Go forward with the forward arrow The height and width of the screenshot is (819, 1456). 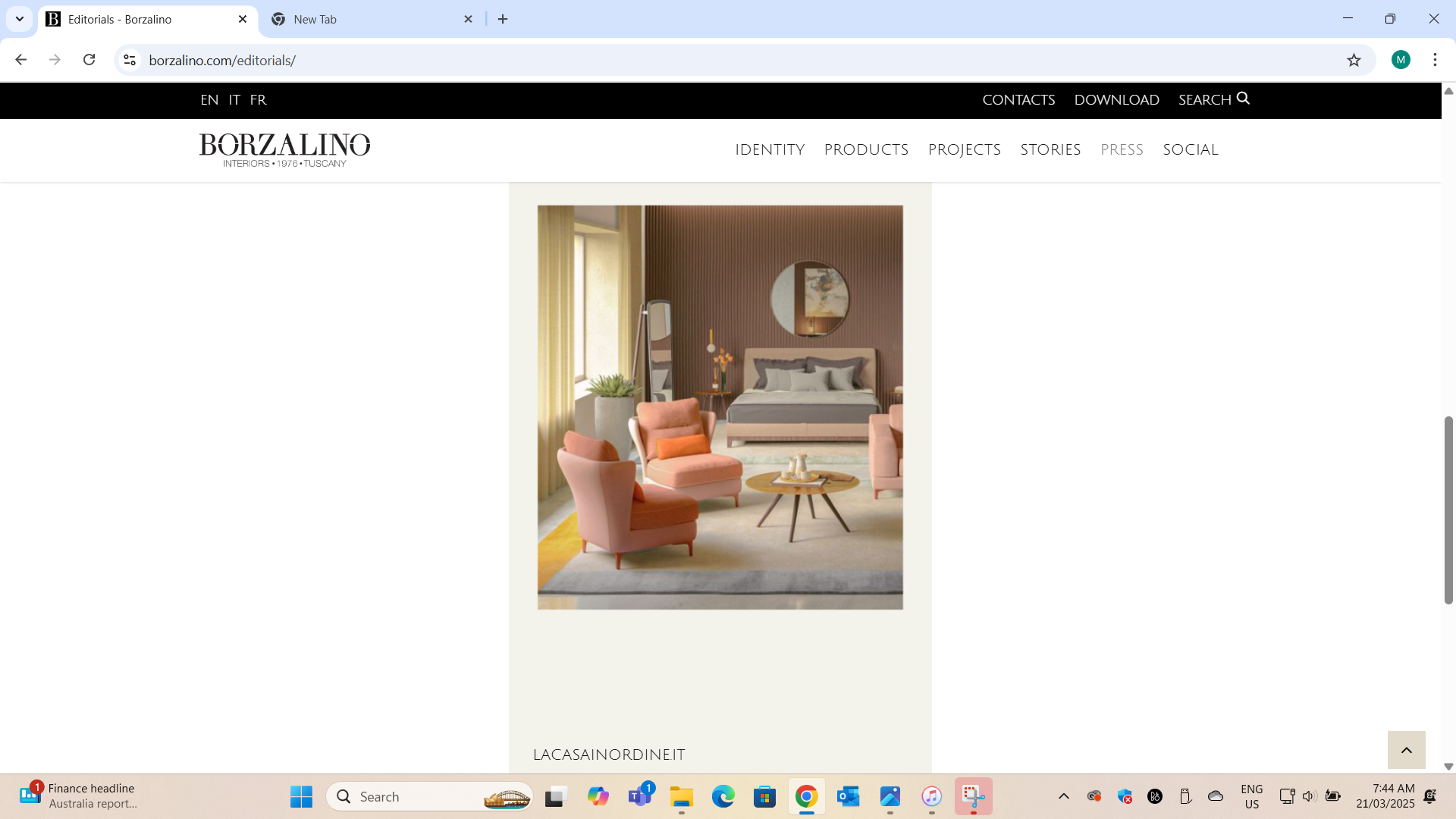pos(55,60)
